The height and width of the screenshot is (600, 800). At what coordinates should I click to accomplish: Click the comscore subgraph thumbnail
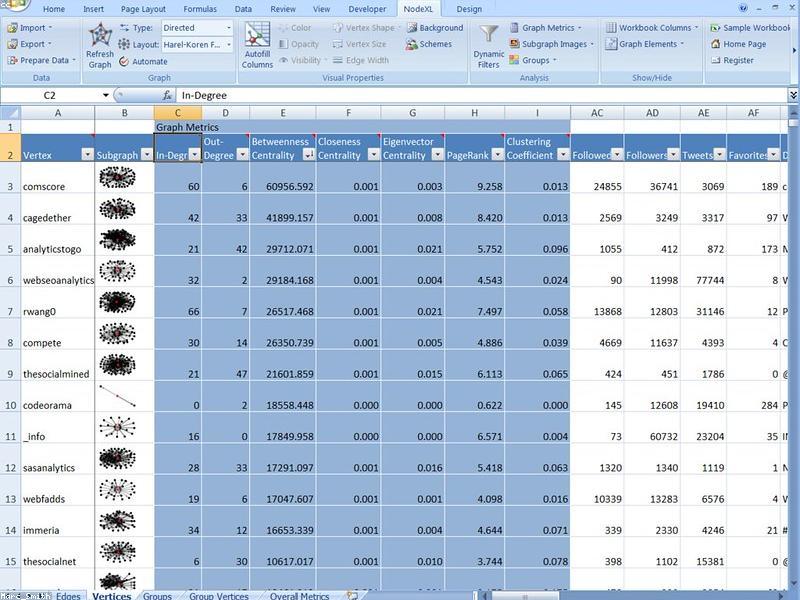[x=117, y=177]
